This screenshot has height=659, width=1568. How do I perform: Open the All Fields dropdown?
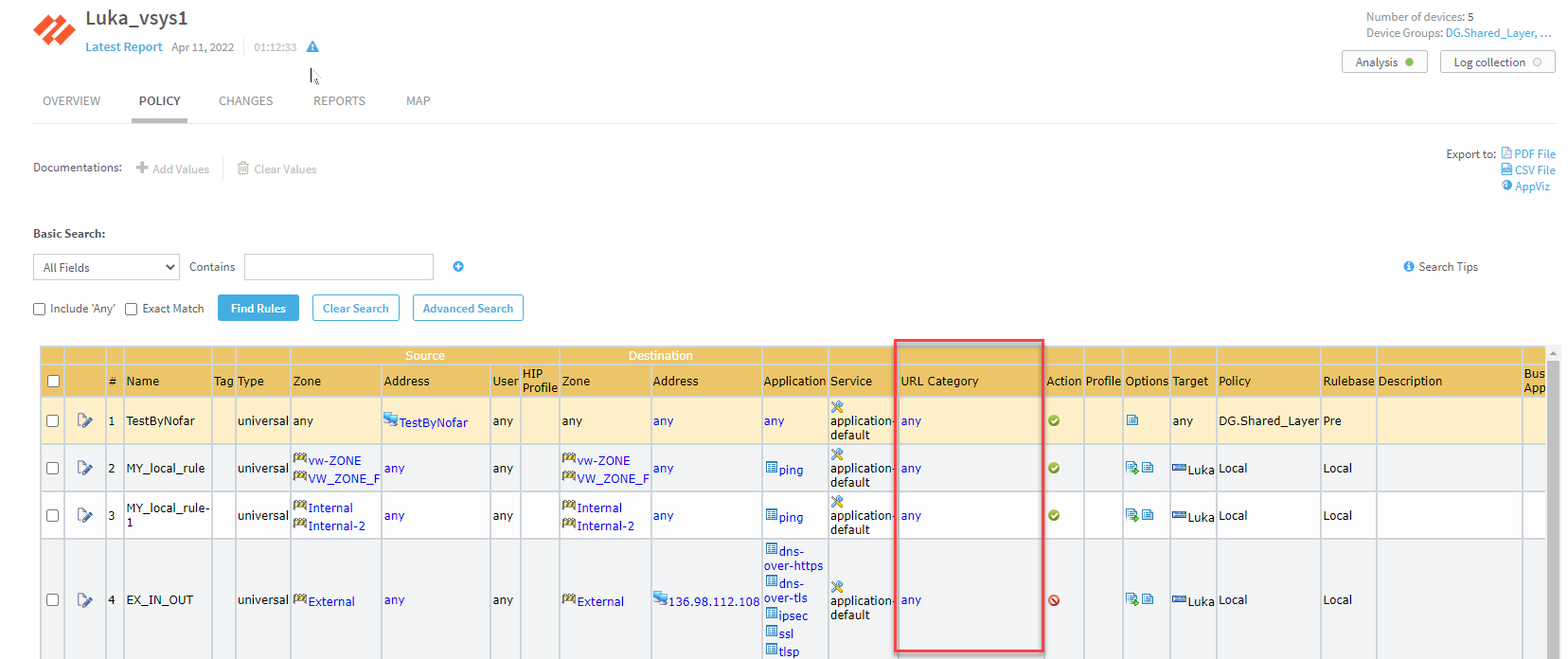coord(106,267)
